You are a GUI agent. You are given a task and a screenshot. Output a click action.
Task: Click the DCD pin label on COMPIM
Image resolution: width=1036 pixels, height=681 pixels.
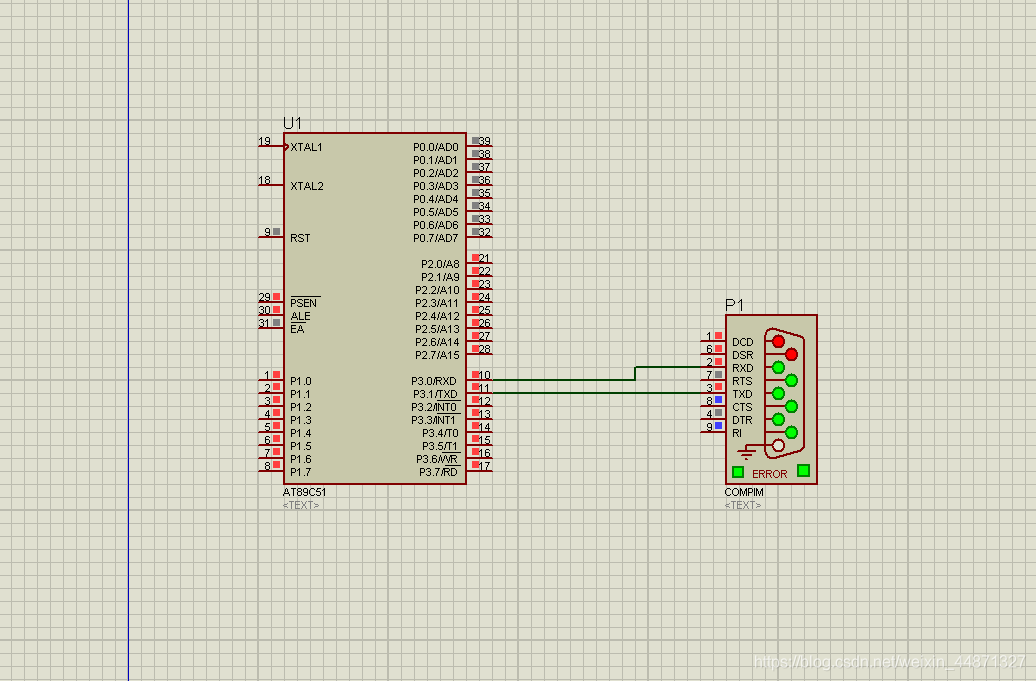(743, 342)
